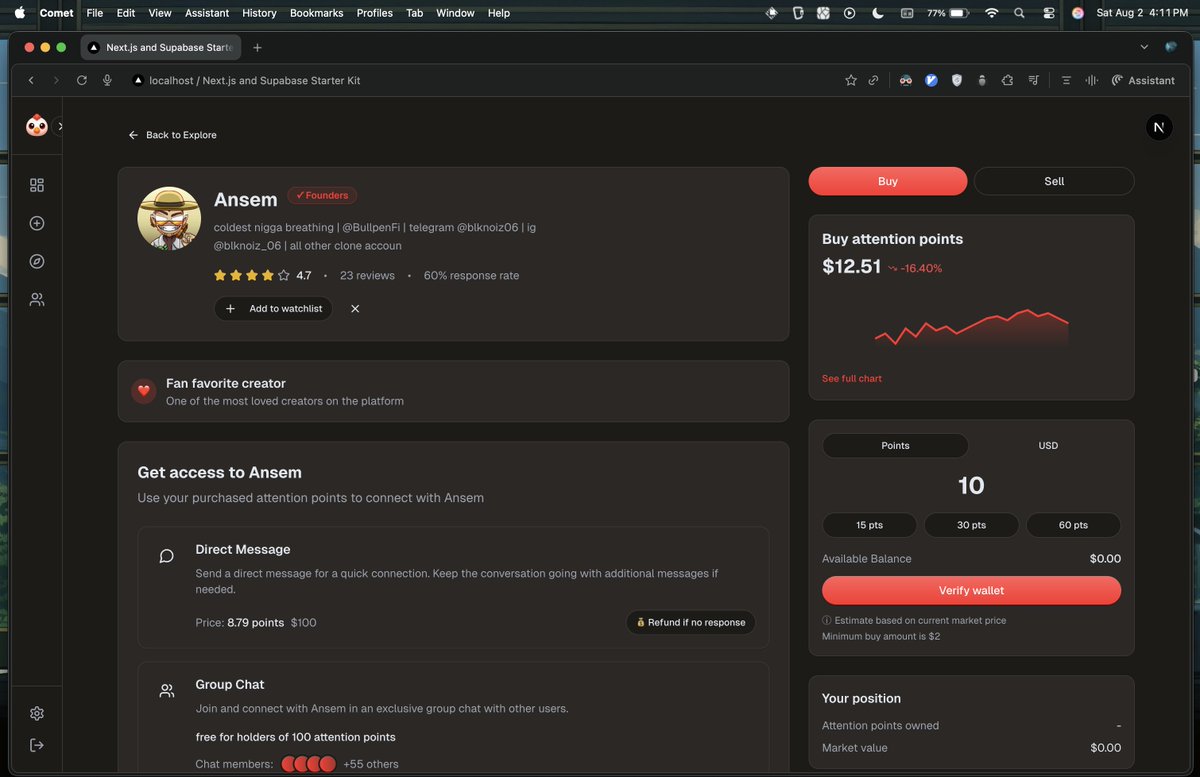Open the File menu

point(95,13)
